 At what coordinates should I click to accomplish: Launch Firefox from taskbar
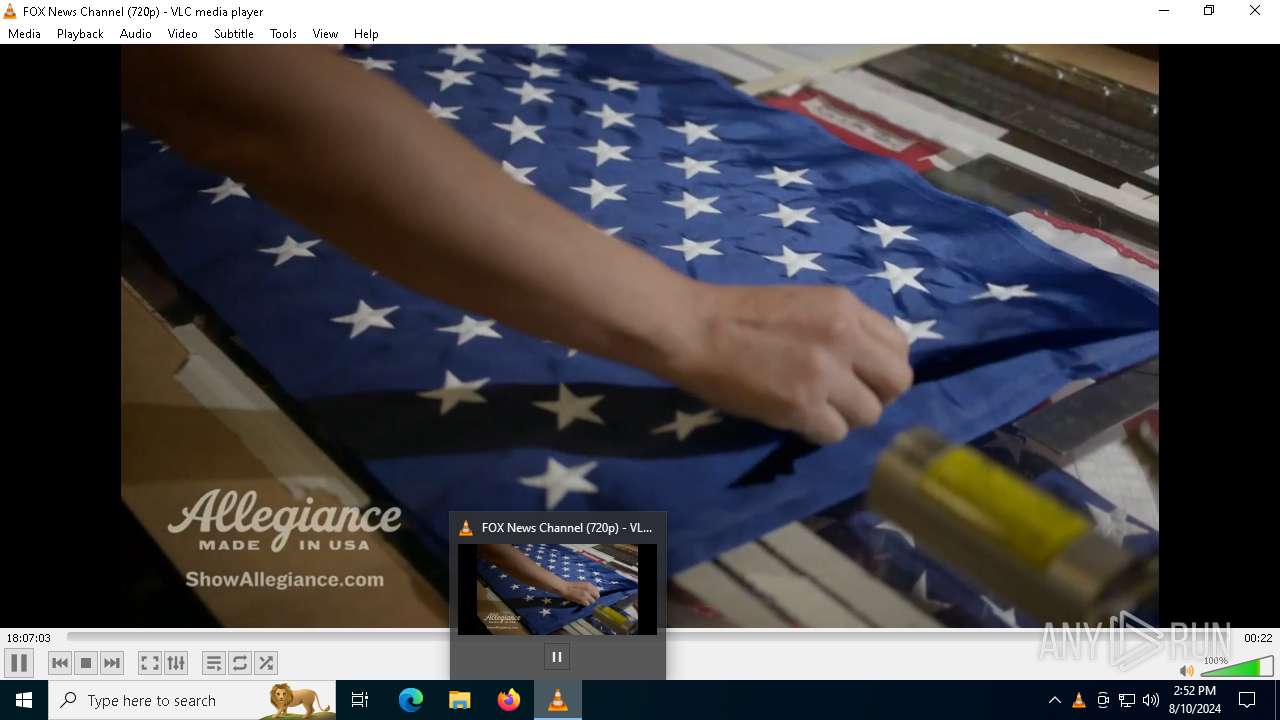(x=509, y=700)
